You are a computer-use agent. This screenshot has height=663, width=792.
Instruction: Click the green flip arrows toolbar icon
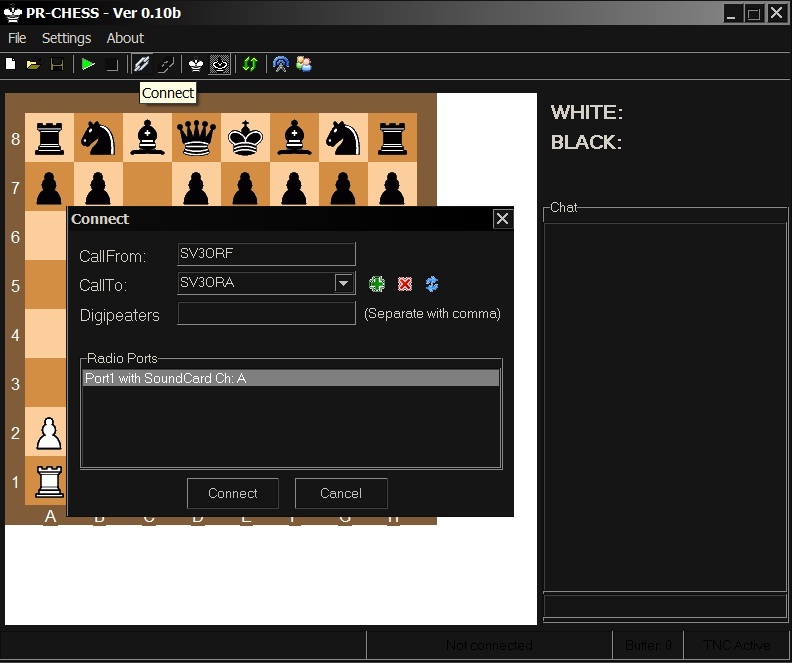250,65
